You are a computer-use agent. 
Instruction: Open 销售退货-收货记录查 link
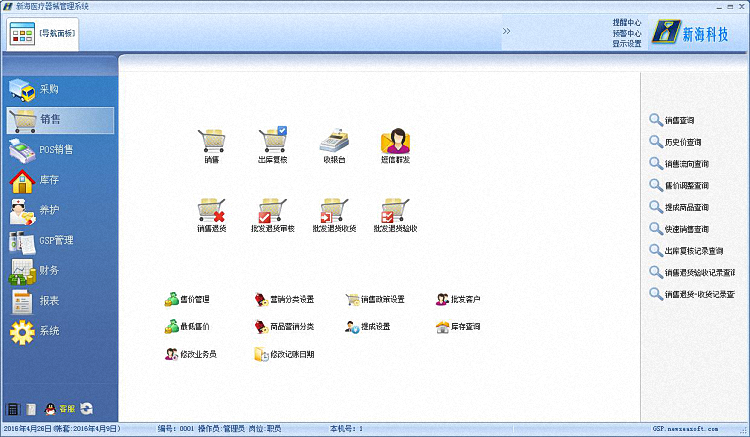(692, 295)
